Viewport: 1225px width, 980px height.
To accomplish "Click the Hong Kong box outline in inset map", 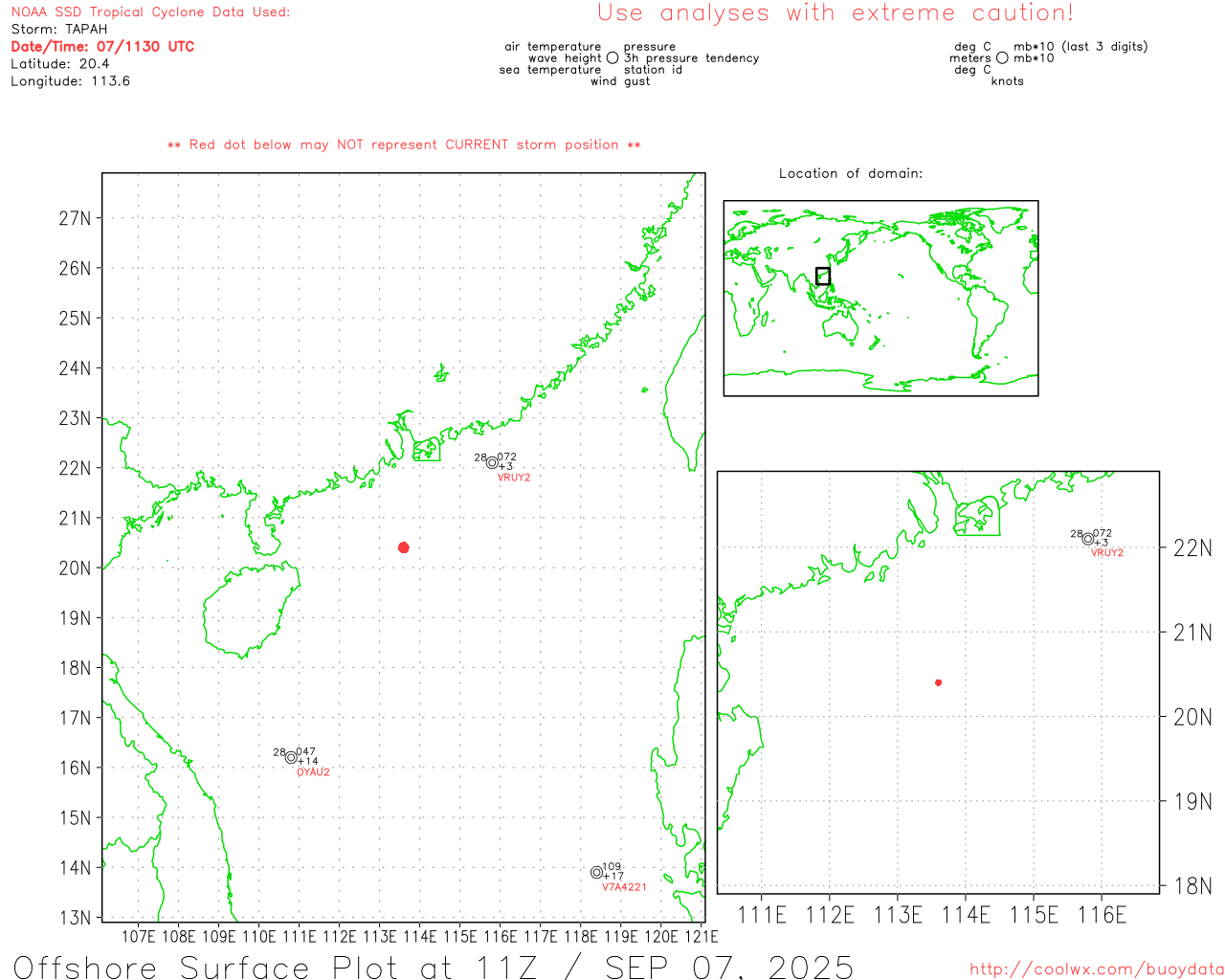I will tap(977, 516).
